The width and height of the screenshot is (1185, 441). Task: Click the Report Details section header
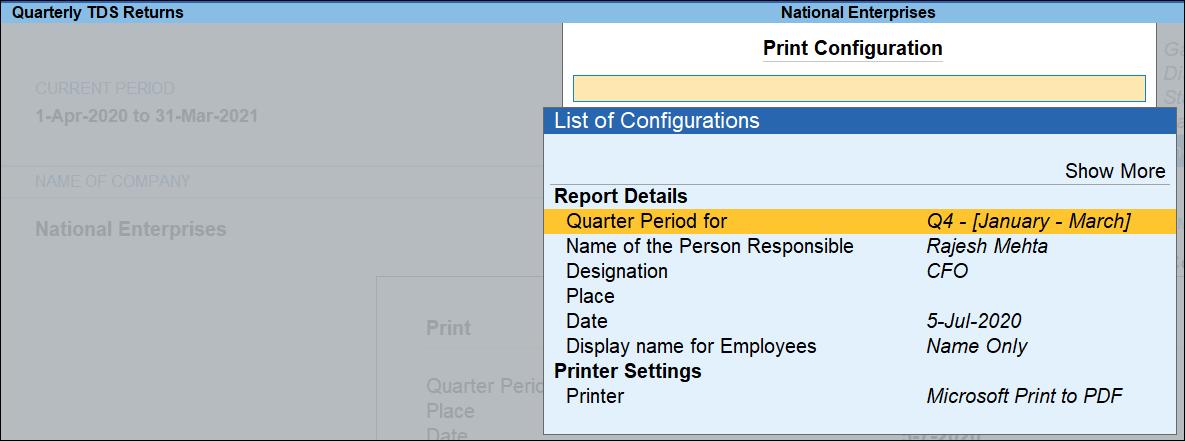click(x=620, y=196)
